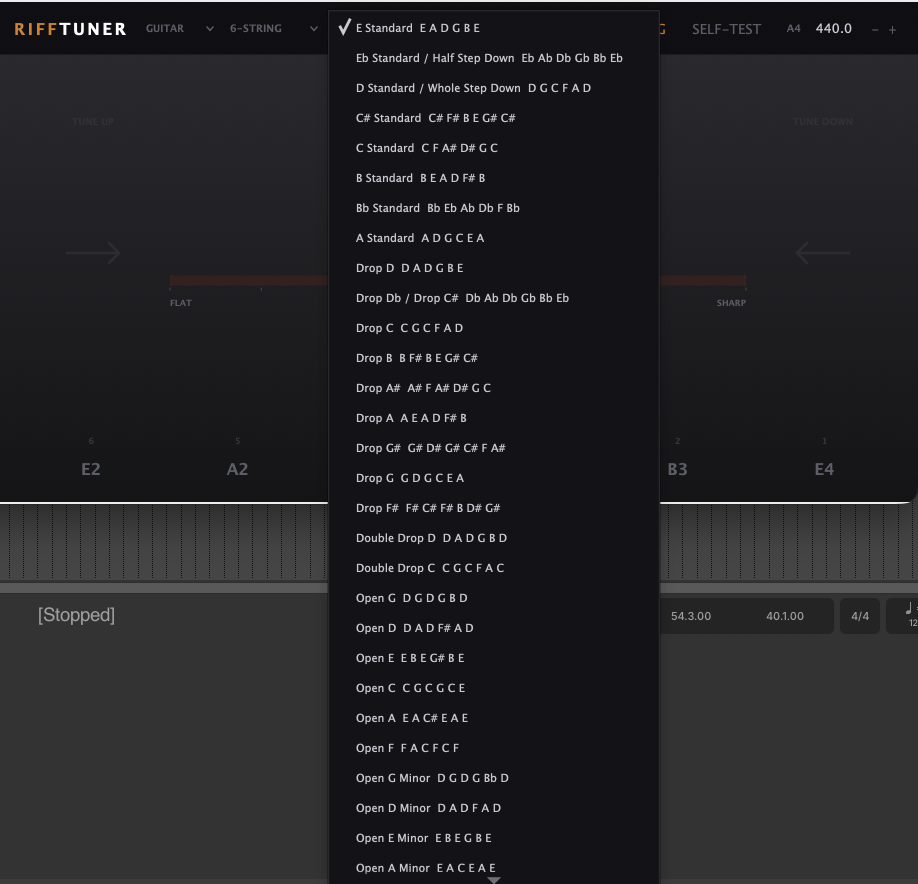This screenshot has width=918, height=884.
Task: Open the GUITAR instrument dropdown
Action: 179,28
